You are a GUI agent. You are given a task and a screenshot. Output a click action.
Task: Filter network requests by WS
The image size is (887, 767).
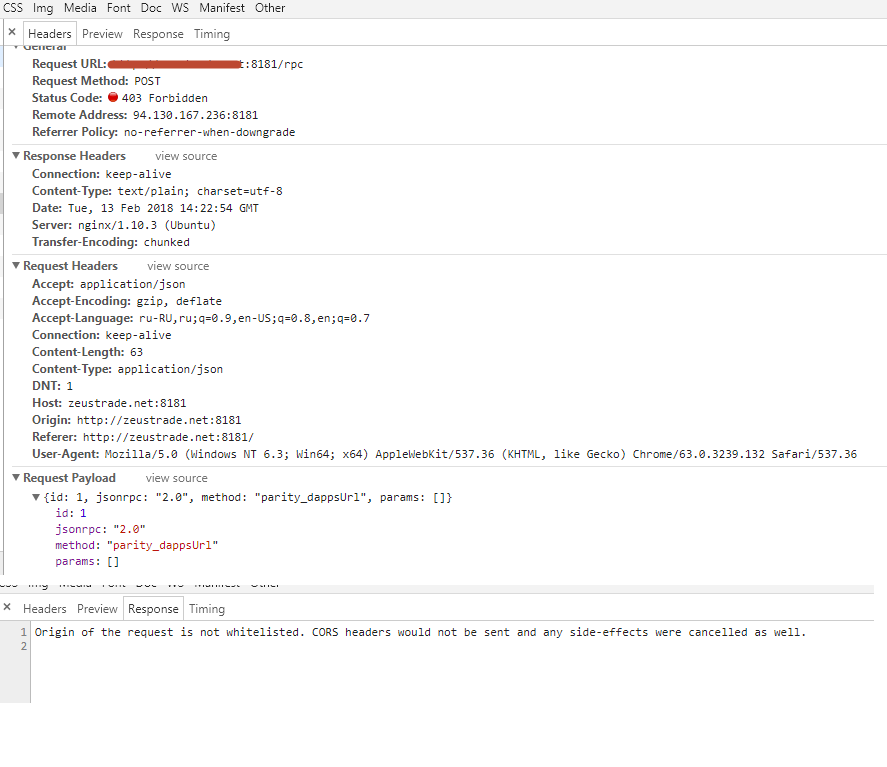click(180, 8)
